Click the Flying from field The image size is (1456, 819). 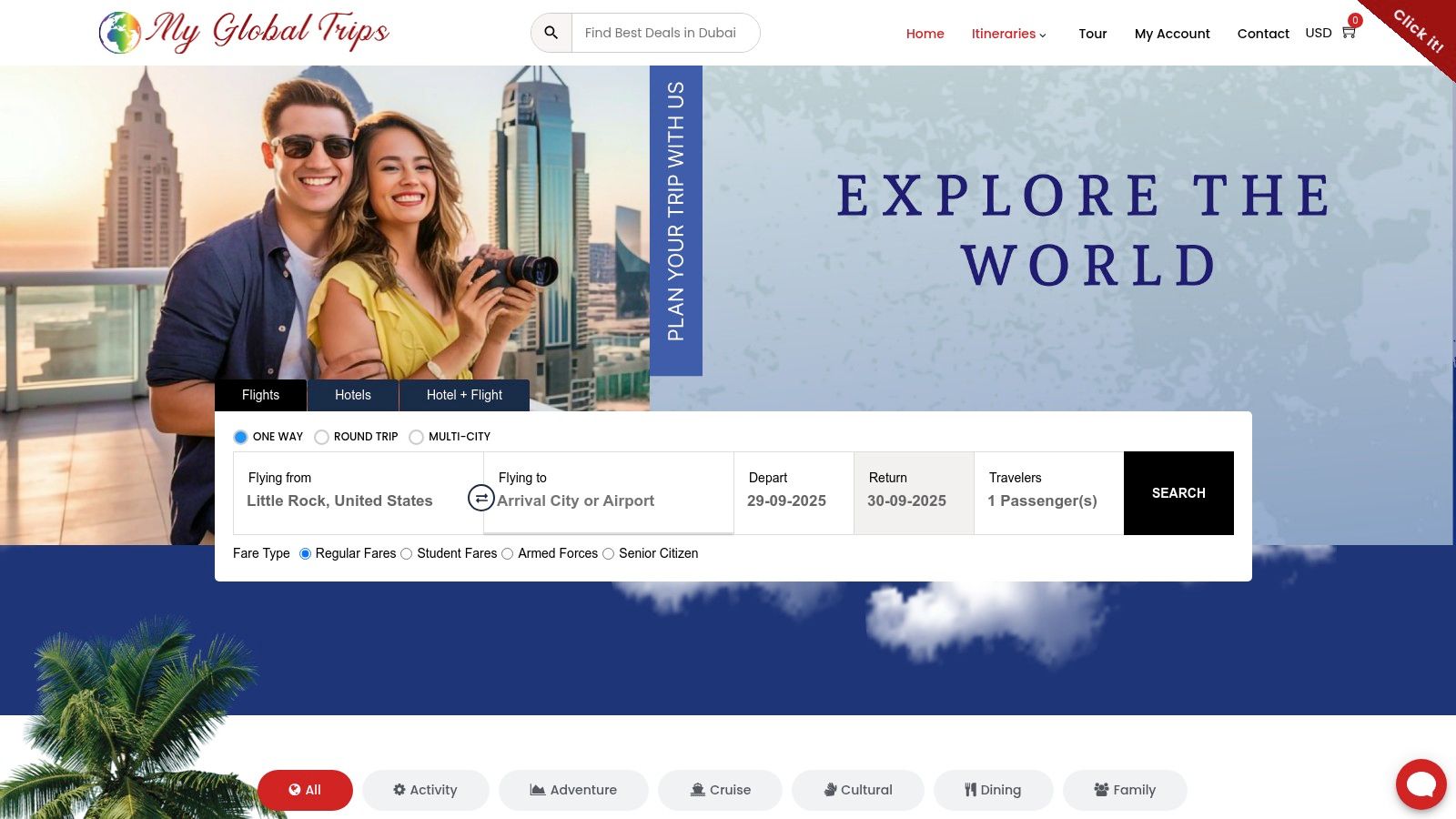[x=358, y=492]
